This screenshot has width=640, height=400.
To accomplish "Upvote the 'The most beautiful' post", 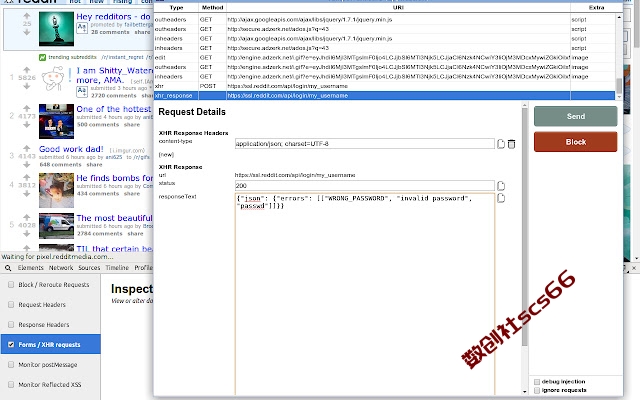I will pyautogui.click(x=27, y=217).
